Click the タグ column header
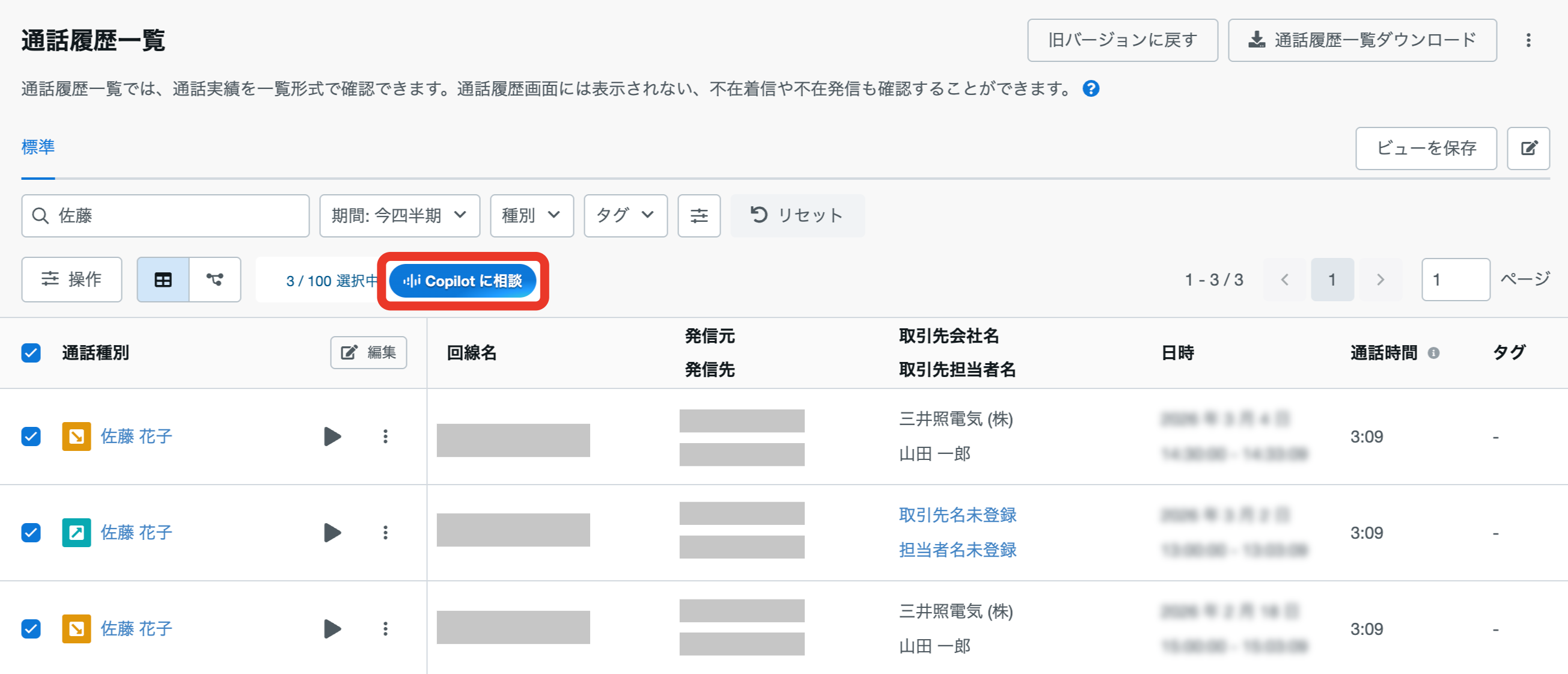 click(x=1510, y=353)
